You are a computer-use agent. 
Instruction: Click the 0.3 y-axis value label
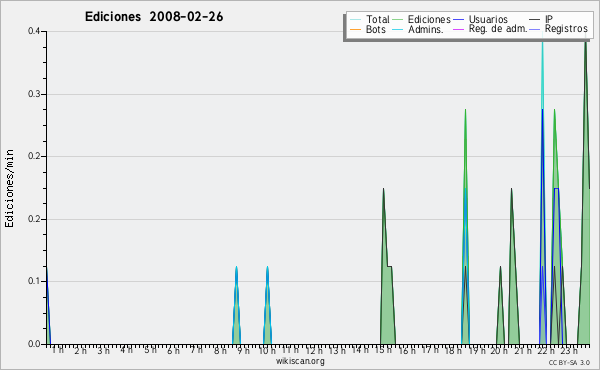tap(34, 94)
